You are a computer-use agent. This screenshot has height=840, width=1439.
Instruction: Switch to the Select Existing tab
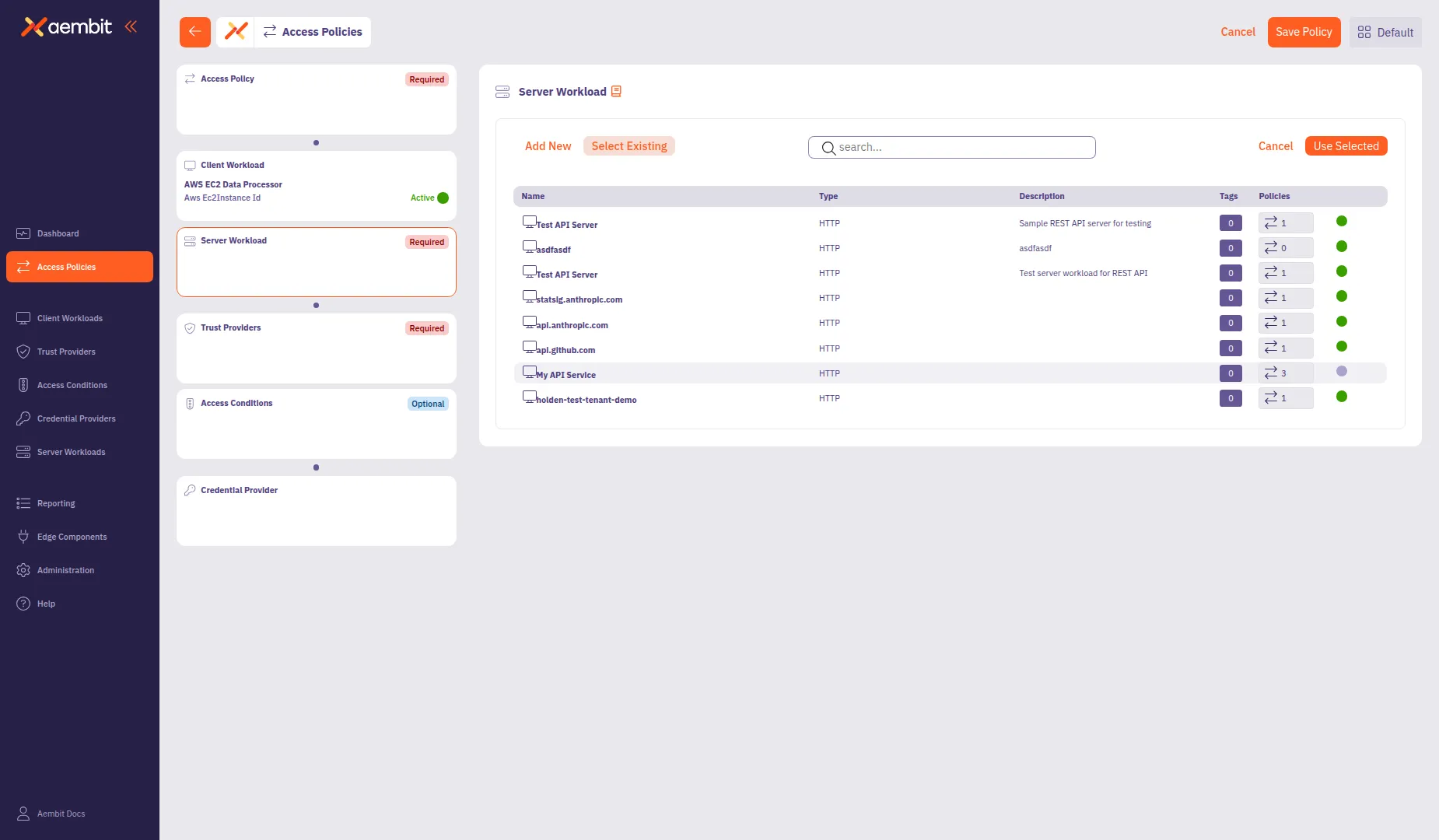click(x=629, y=146)
